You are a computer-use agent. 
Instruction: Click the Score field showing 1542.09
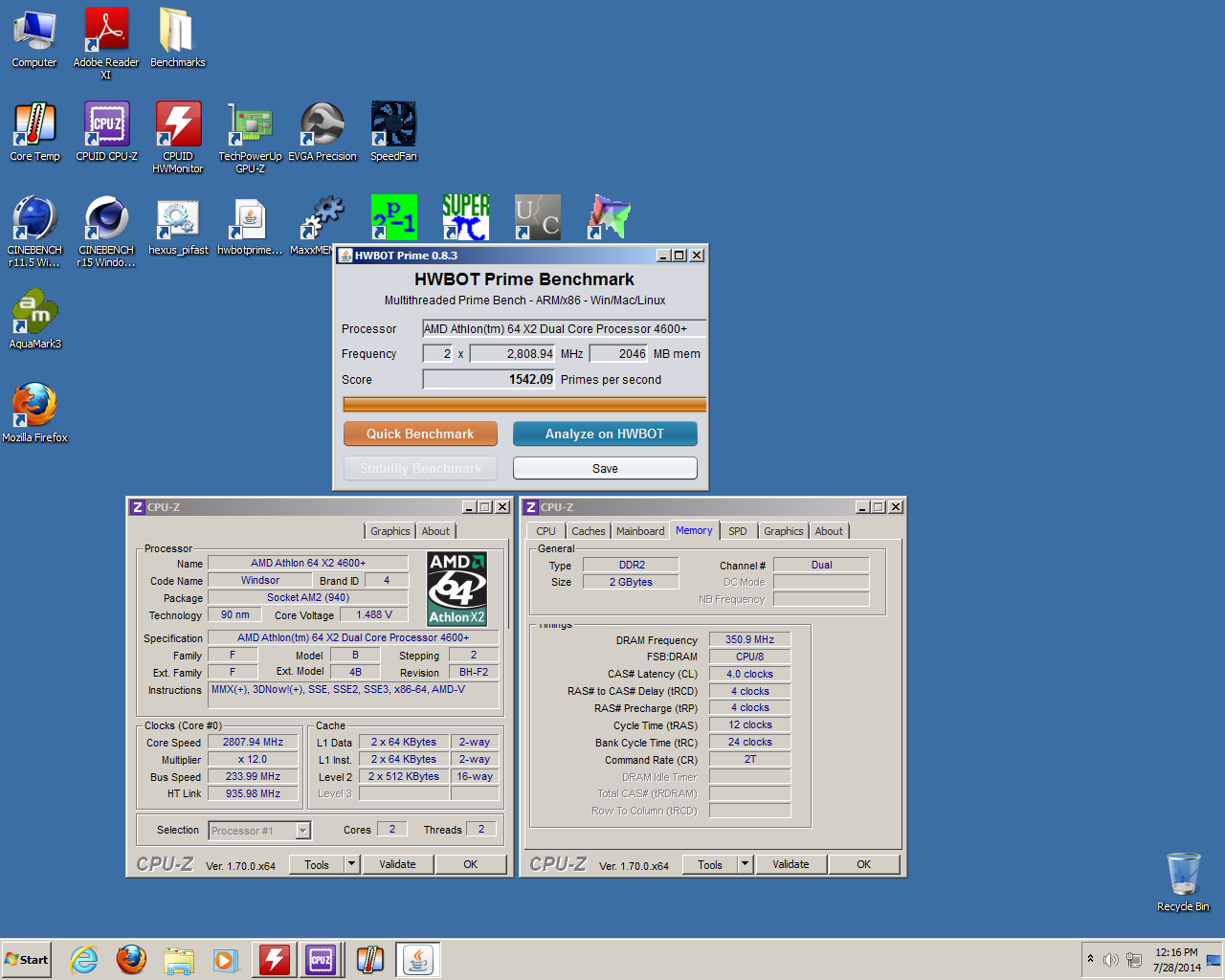click(x=489, y=379)
